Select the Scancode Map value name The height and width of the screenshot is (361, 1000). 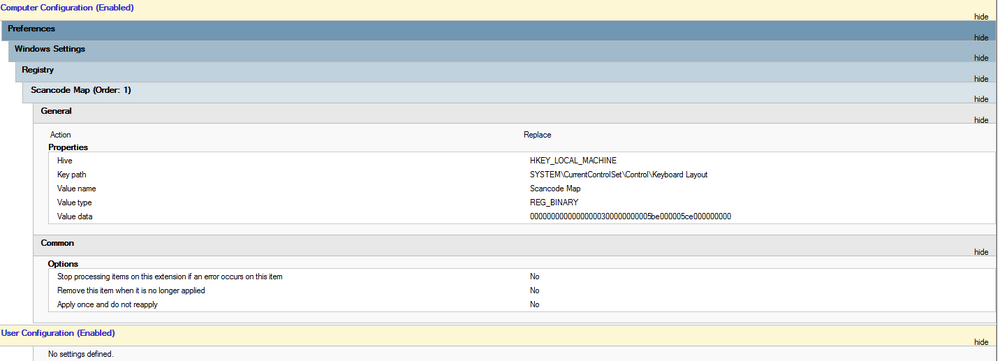(x=555, y=189)
